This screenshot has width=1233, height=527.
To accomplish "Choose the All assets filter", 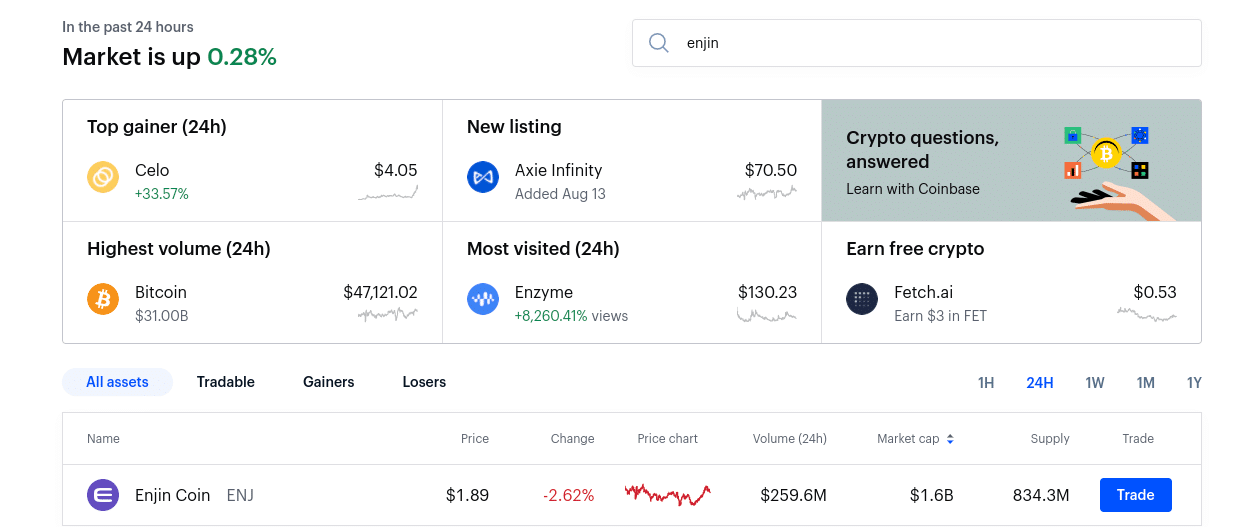I will point(117,382).
